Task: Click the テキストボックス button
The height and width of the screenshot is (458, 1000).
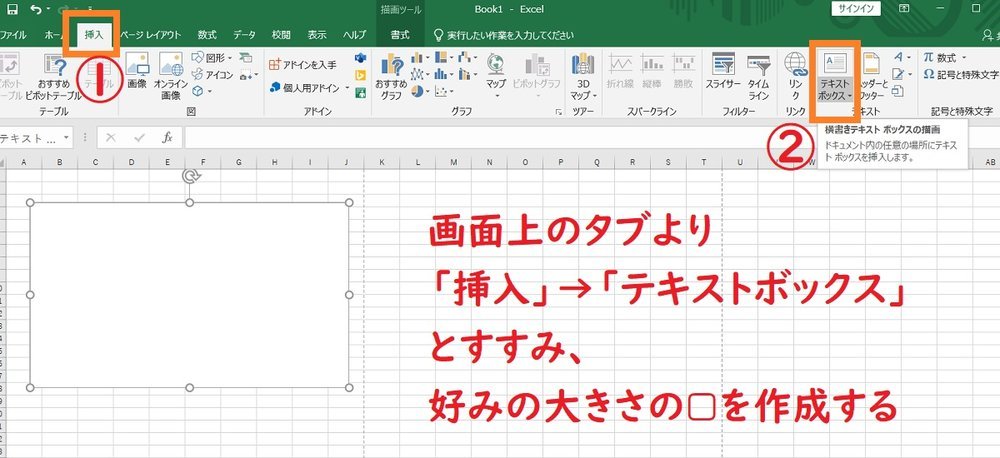Action: click(x=835, y=77)
